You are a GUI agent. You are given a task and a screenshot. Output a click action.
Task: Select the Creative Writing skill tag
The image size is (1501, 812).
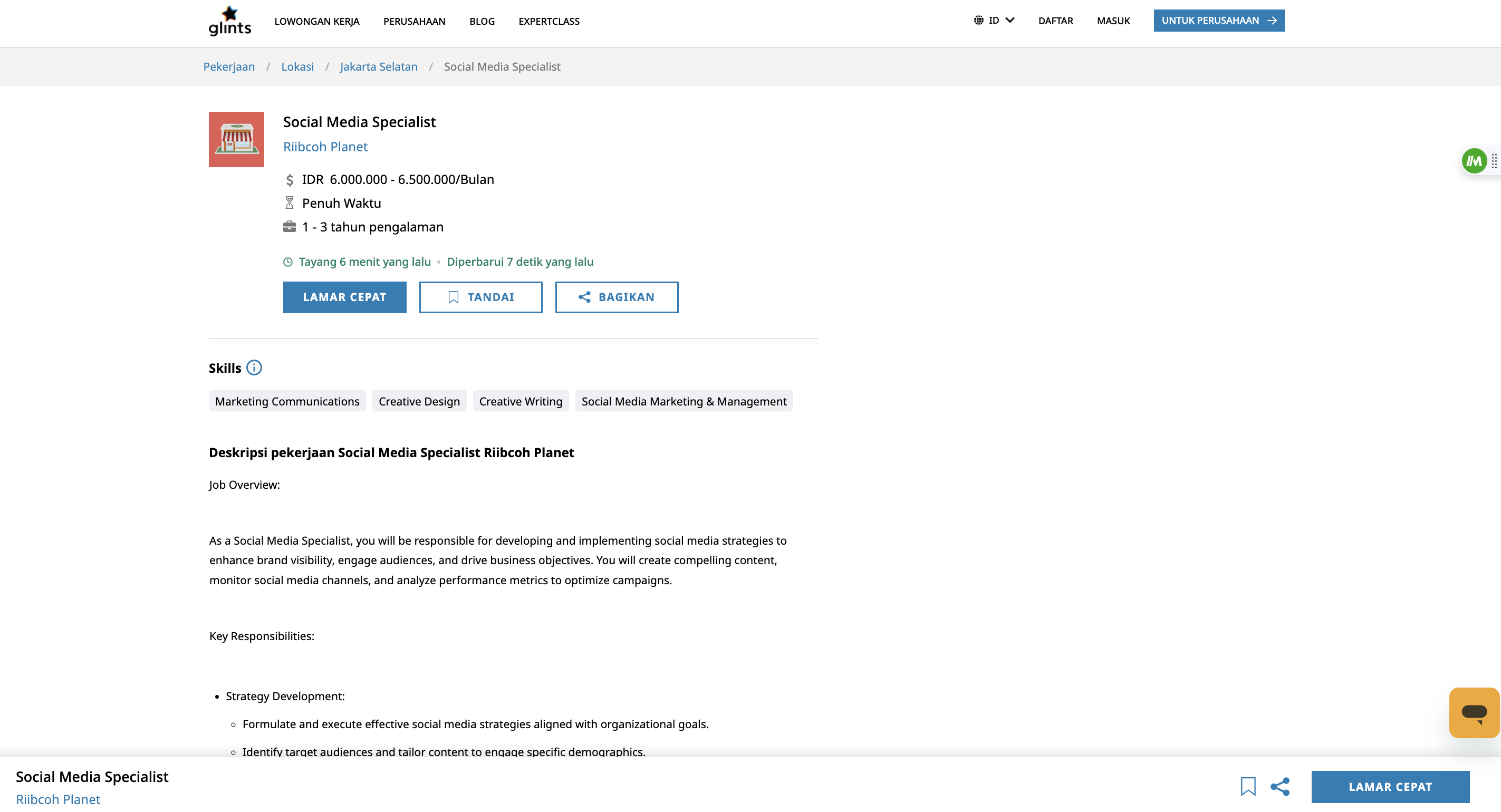[521, 401]
